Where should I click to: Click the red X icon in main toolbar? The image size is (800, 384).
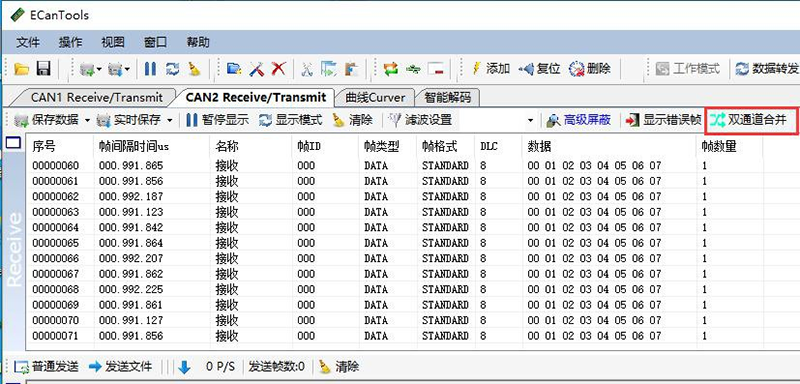tap(278, 69)
